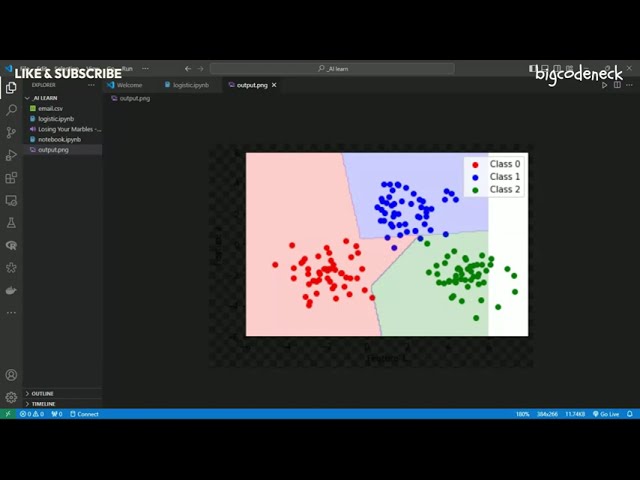The image size is (640, 480).
Task: Expand the TIMELINE section
Action: coord(62,404)
